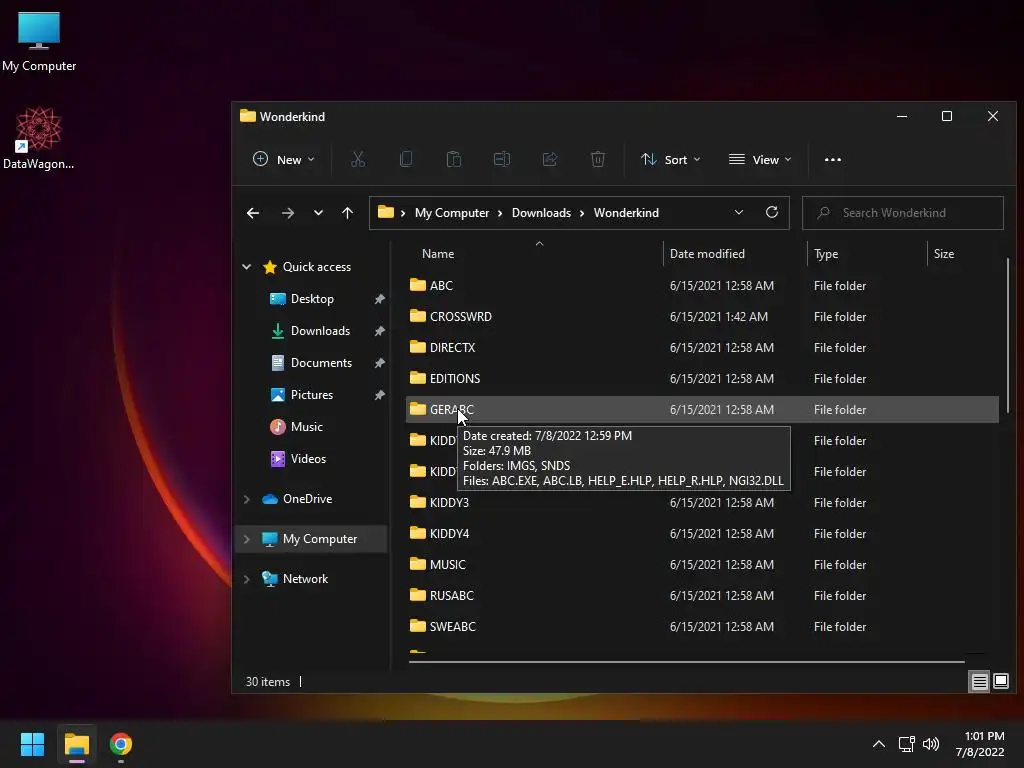Switch to large thumbnails view icon
1024x768 pixels.
(x=1001, y=681)
